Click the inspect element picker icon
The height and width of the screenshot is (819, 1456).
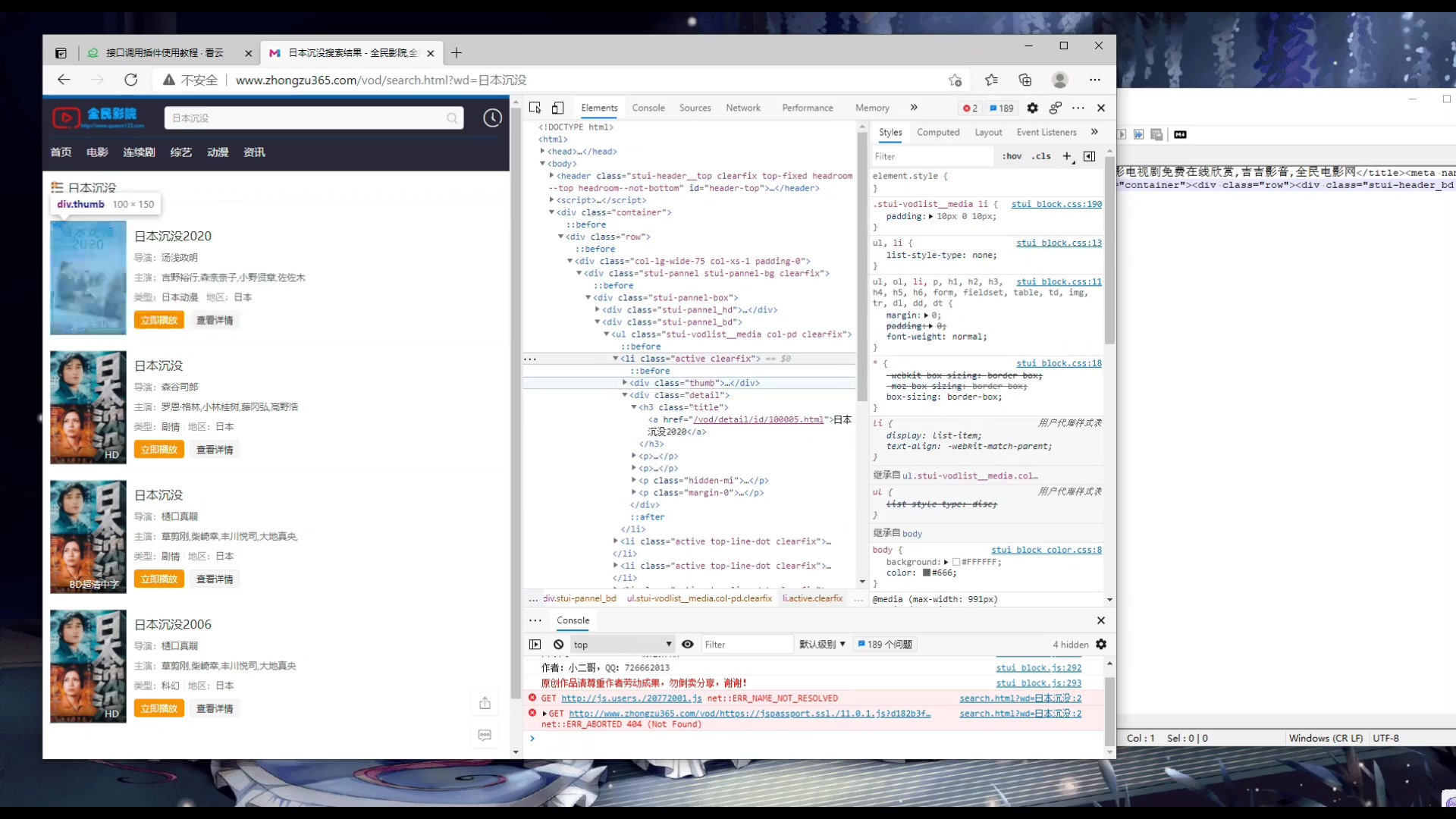tap(535, 108)
